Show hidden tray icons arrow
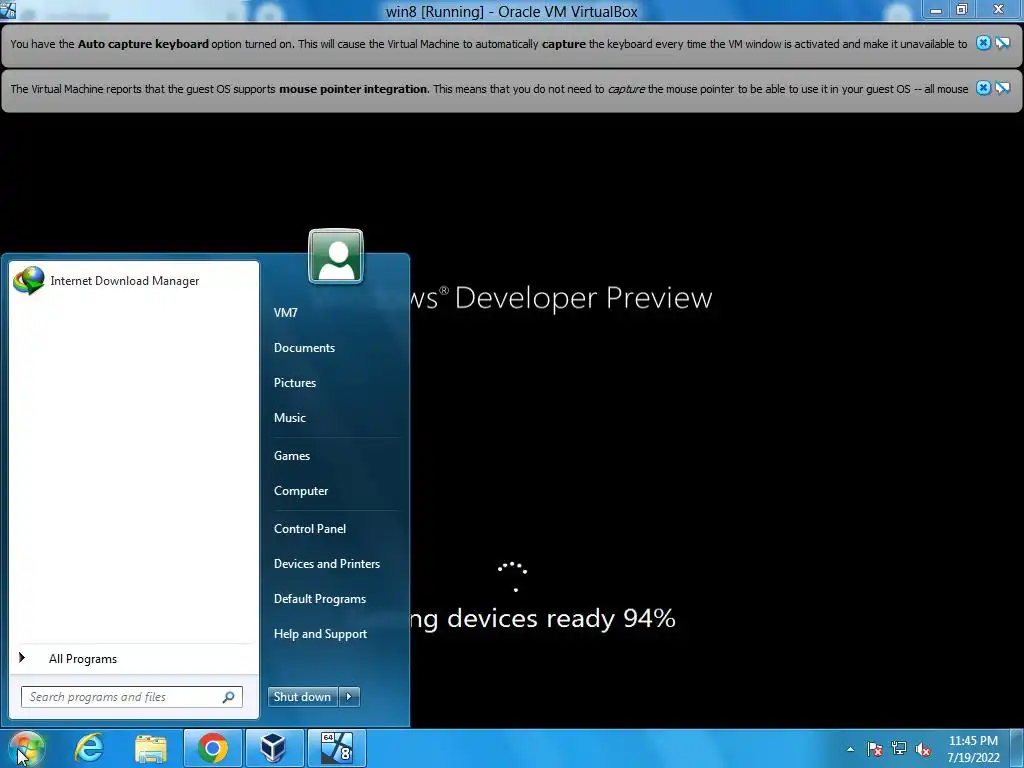Screen dimensions: 1024x768 850,749
